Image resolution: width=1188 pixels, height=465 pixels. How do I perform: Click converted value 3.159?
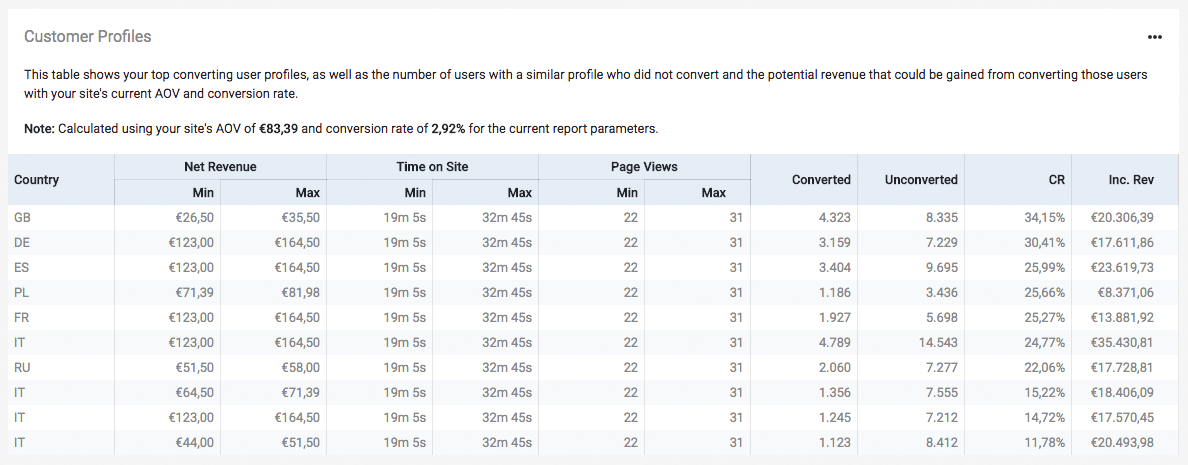click(836, 242)
